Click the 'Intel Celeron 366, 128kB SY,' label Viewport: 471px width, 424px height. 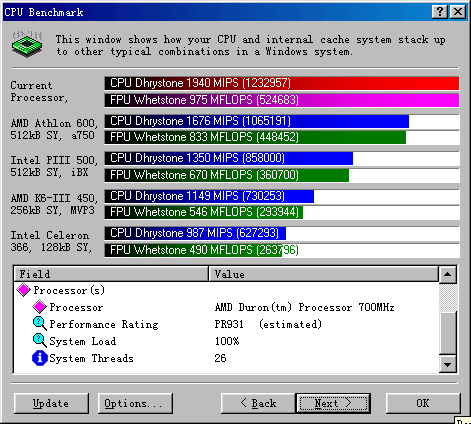[51, 241]
